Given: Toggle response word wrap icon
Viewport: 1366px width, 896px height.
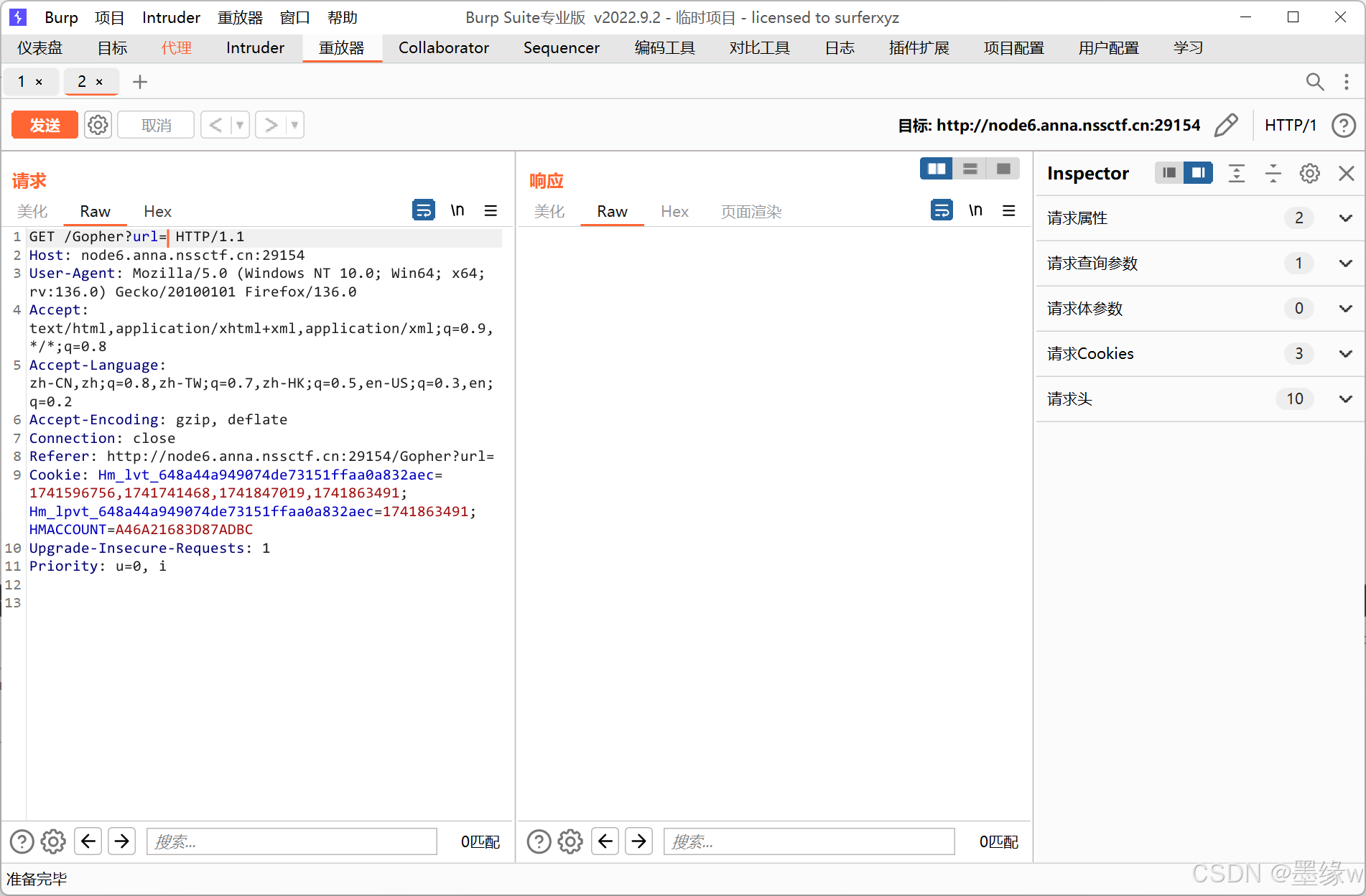Looking at the screenshot, I should click(942, 210).
